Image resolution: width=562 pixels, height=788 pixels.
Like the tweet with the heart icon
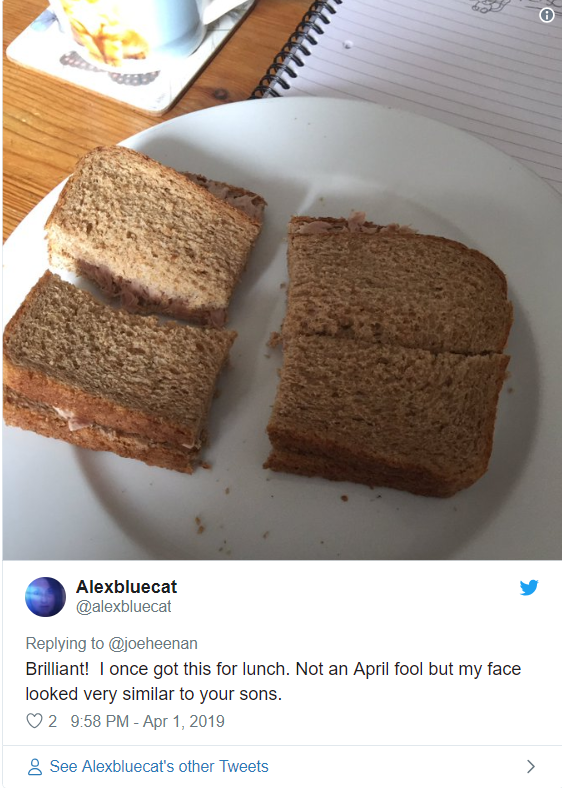(x=34, y=721)
